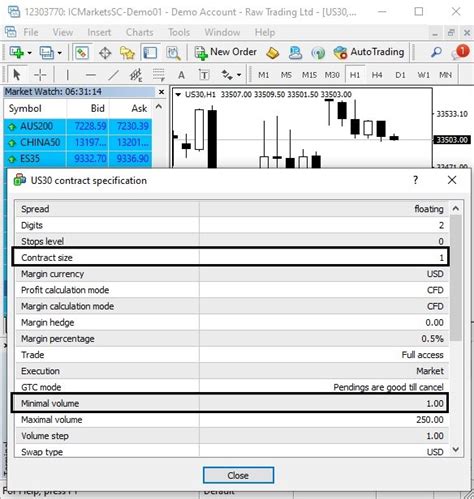The height and width of the screenshot is (499, 474).
Task: Select the Crosshair tool
Action: point(40,75)
